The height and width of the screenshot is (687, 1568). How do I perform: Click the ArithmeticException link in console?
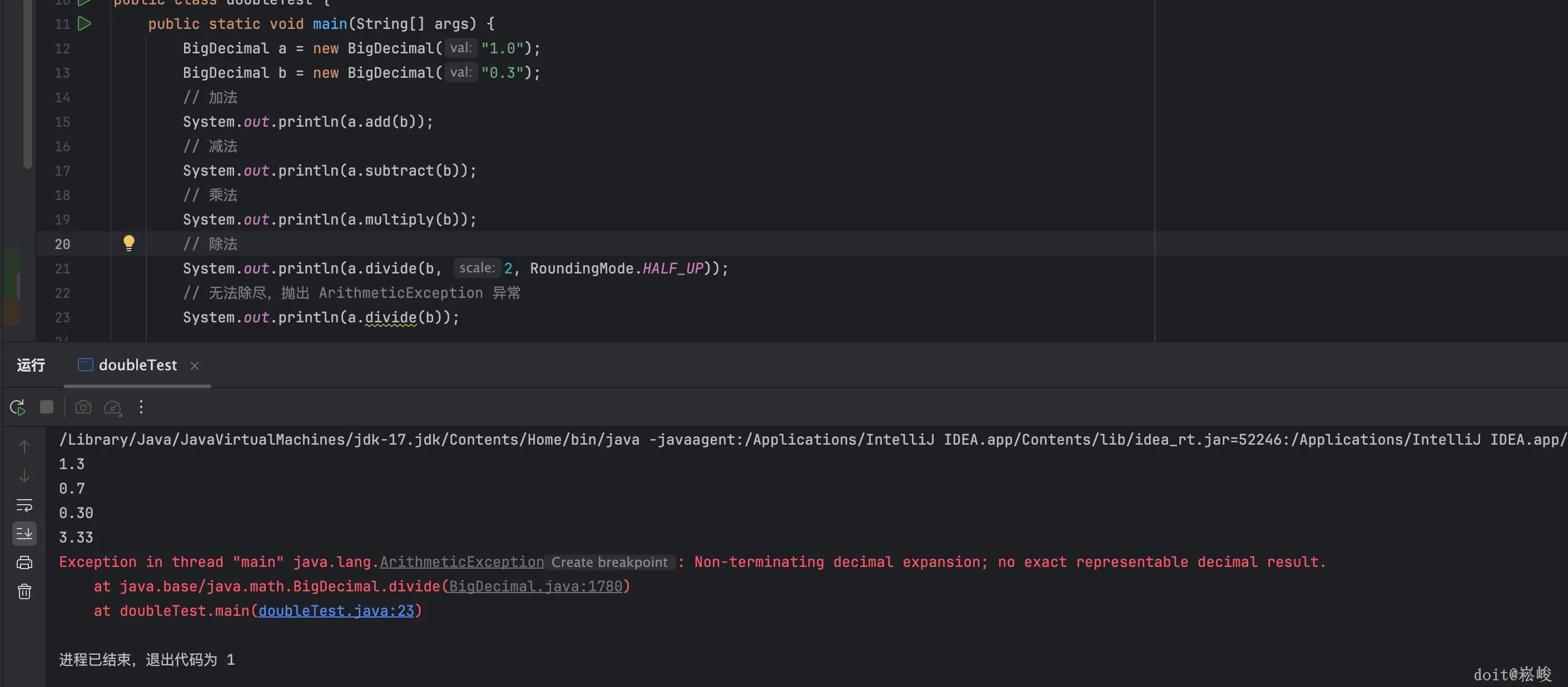(x=462, y=562)
